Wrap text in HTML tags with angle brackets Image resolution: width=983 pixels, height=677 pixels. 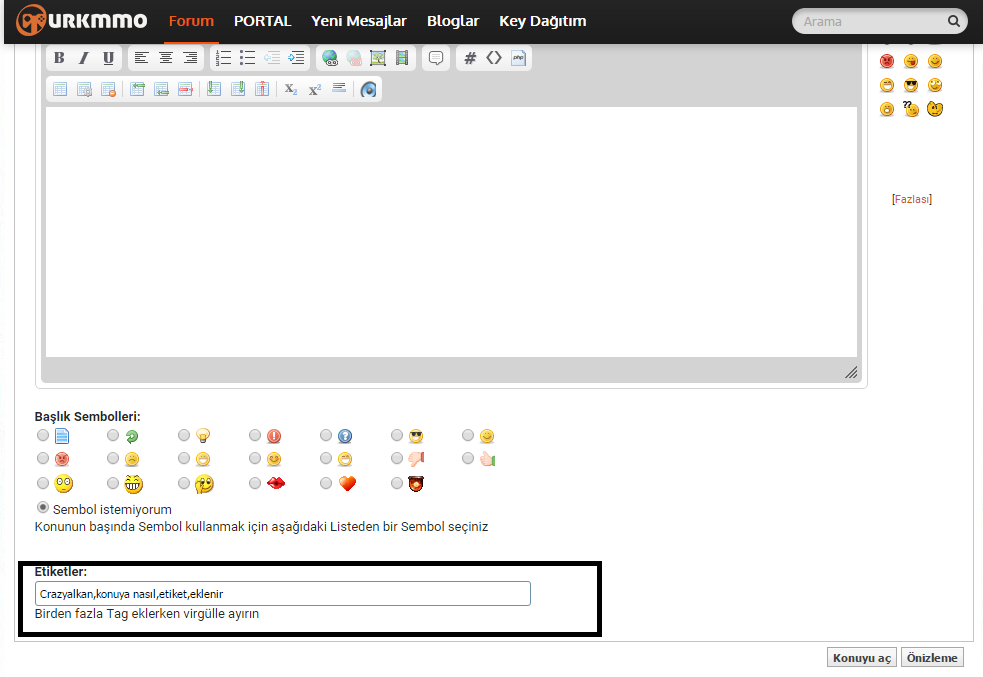[494, 58]
